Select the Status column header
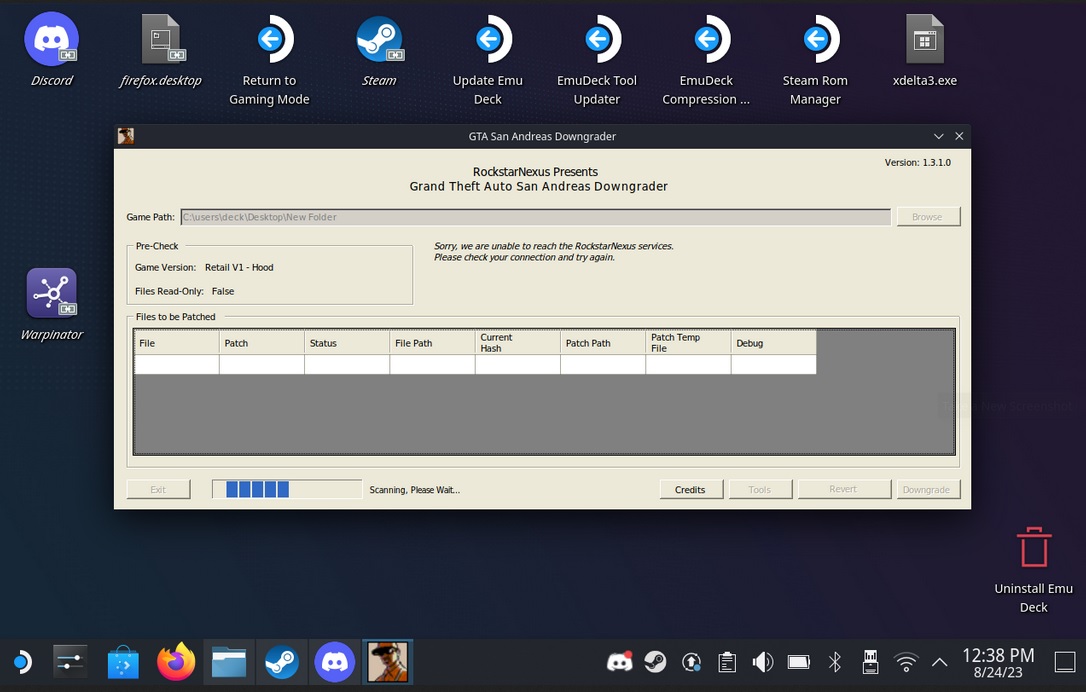Viewport: 1086px width, 692px height. pyautogui.click(x=346, y=343)
